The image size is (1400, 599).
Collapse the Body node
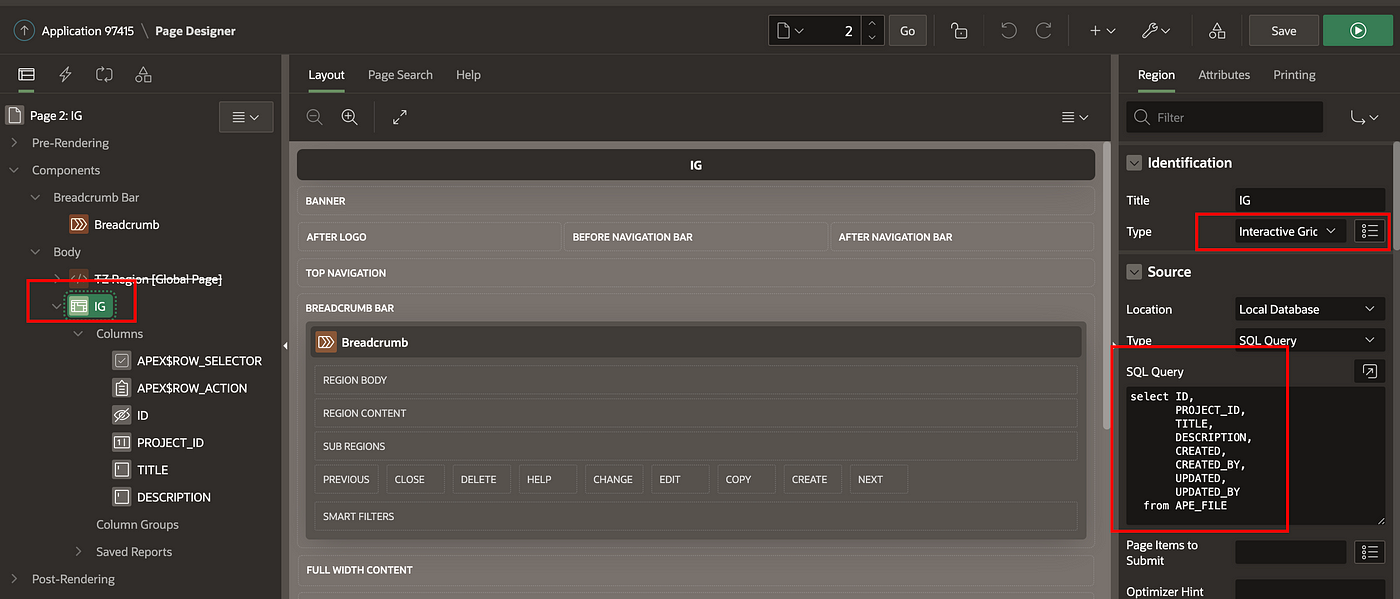point(36,252)
